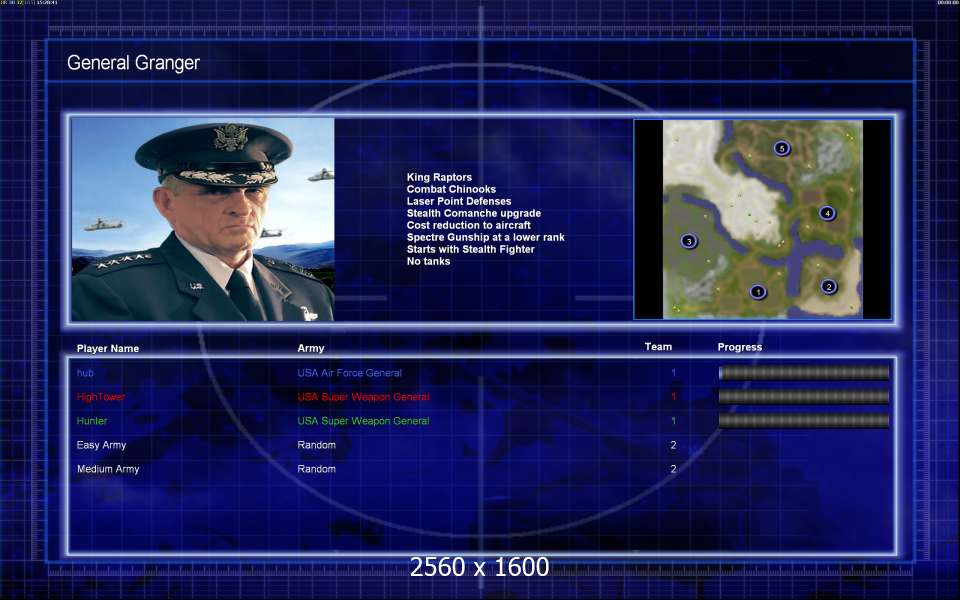Click USA Air Force General army text

click(x=350, y=373)
